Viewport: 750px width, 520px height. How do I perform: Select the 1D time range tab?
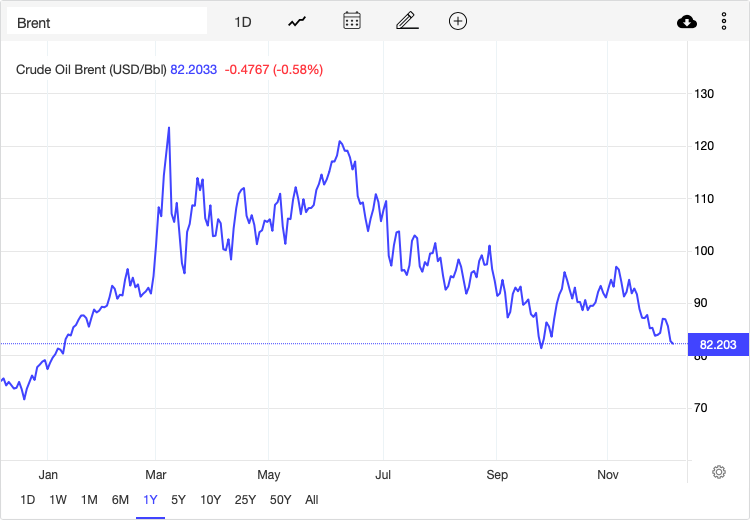28,500
